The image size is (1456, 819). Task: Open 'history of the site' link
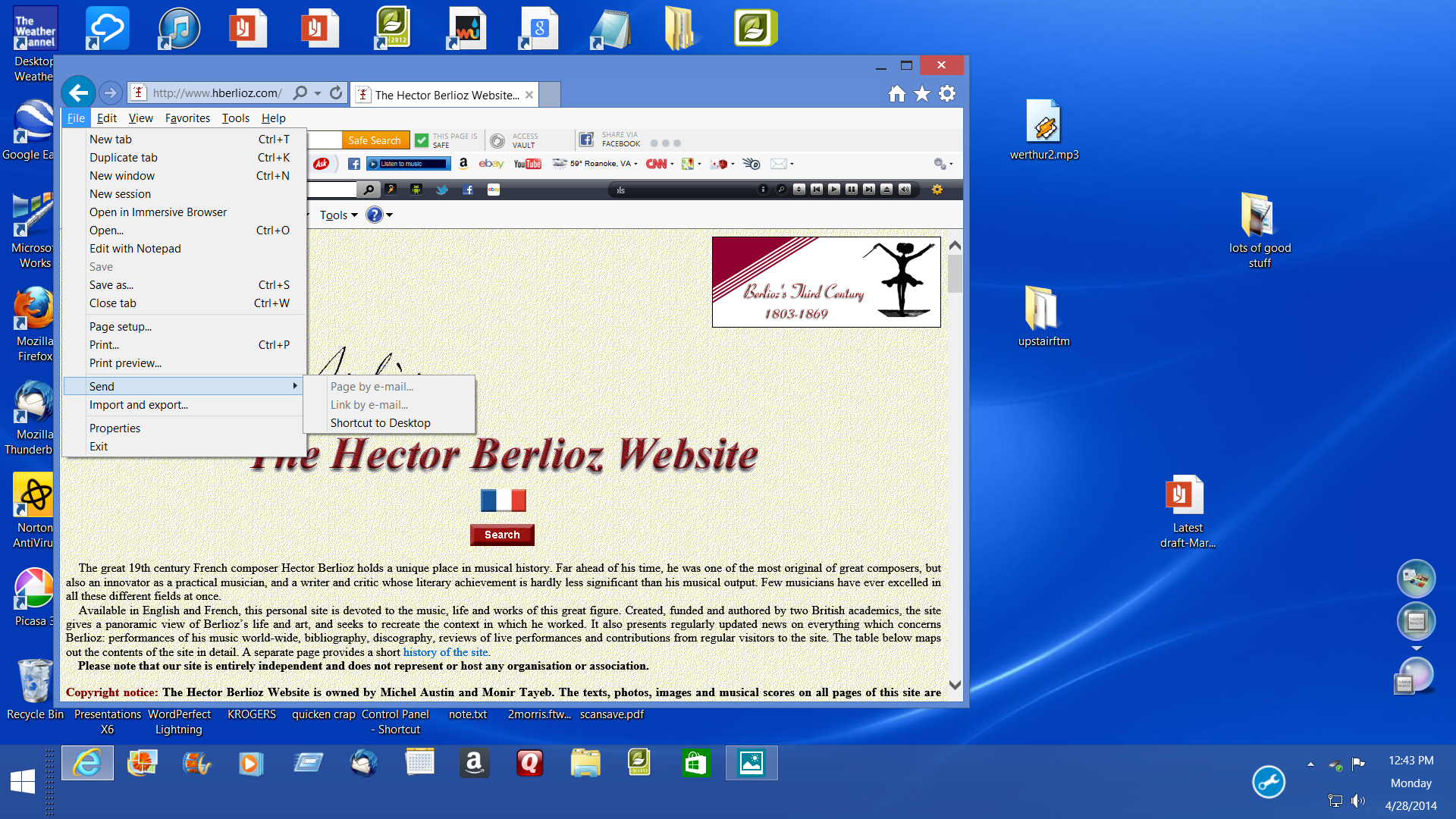(x=445, y=652)
